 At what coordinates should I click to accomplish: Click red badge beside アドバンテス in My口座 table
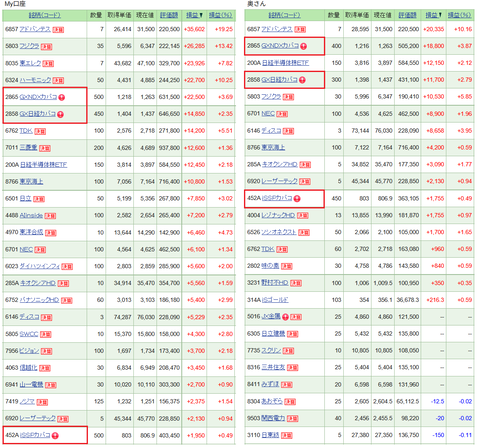[58, 30]
